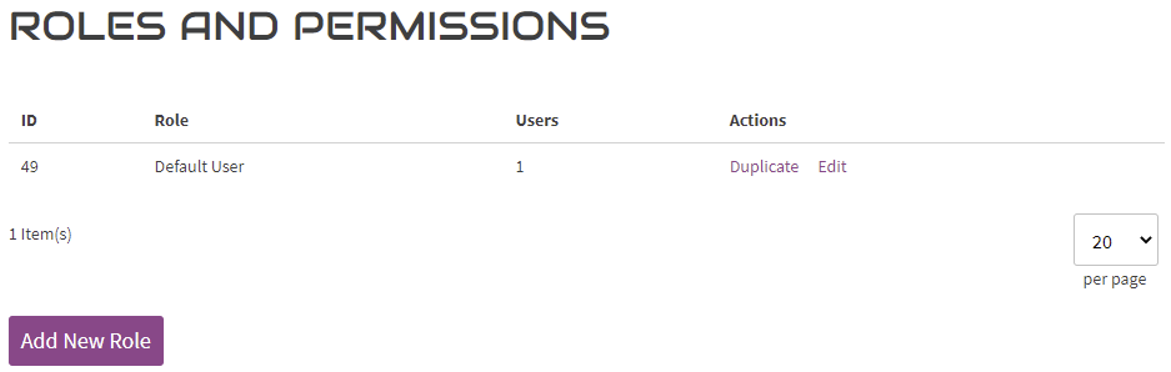Screen dimensions: 1171x372
Task: Click the Duplicate link for Default User
Action: point(764,167)
